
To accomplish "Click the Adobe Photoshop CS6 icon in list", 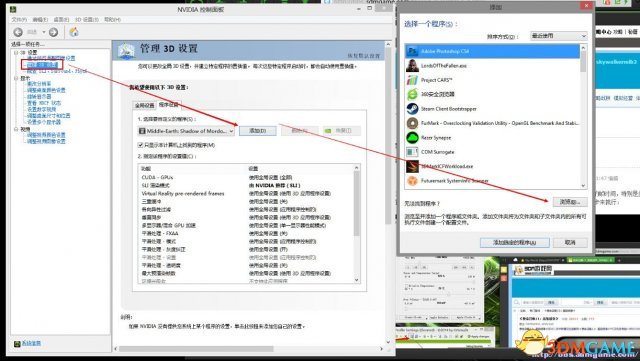I will click(x=412, y=51).
